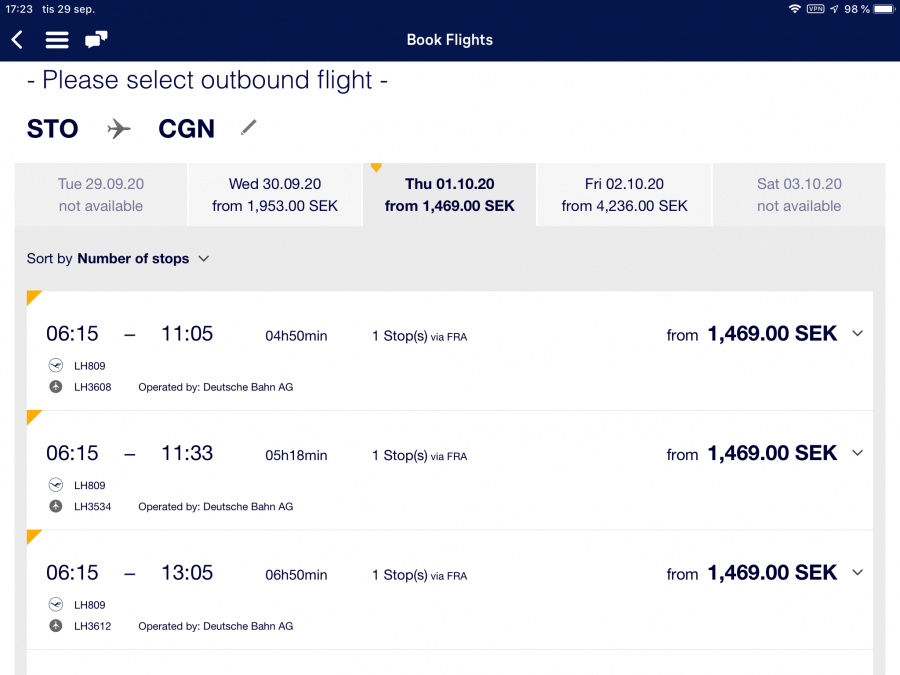Select the Fri 02.10.20 date tab

click(625, 195)
